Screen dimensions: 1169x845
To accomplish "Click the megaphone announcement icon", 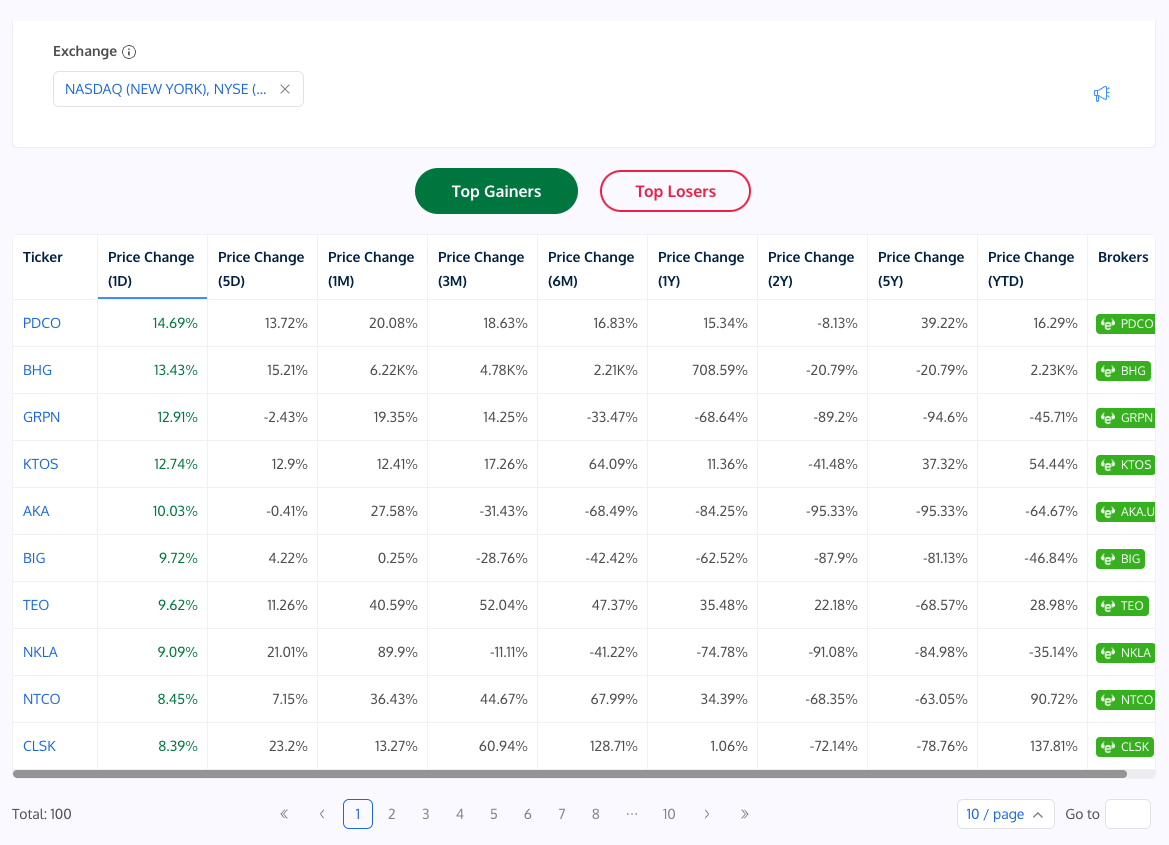I will coord(1101,94).
